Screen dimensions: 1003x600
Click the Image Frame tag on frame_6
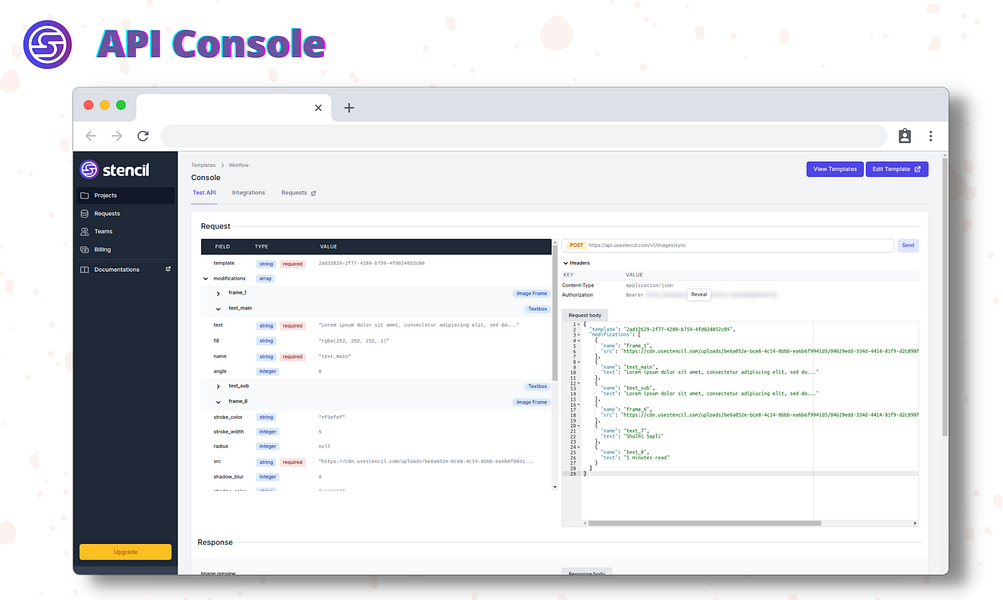(x=532, y=402)
